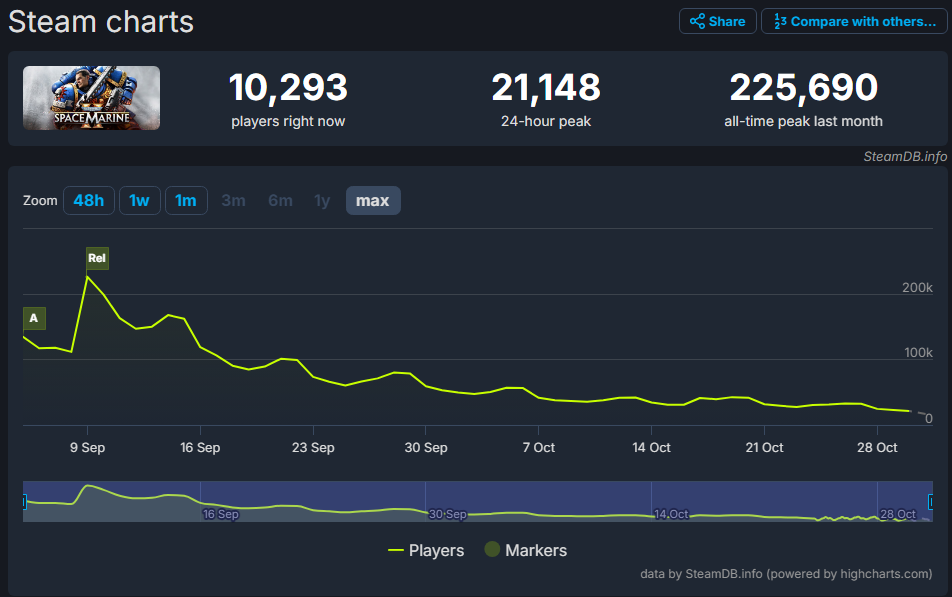The image size is (952, 597).
Task: Toggle the Players series in legend
Action: pos(426,550)
